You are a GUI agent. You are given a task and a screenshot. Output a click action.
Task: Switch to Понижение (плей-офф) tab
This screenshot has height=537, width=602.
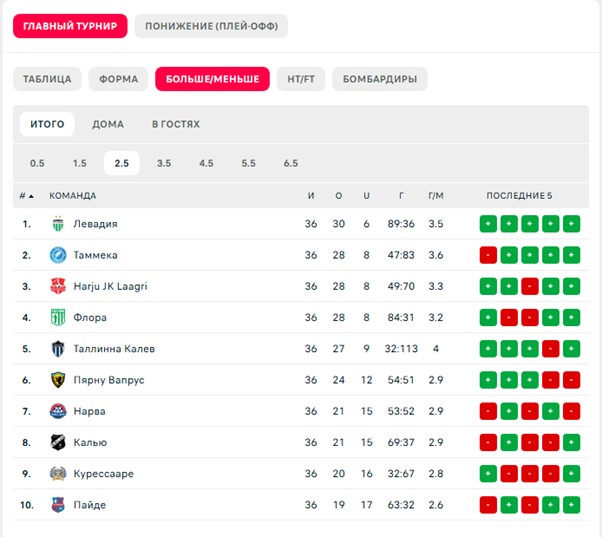point(211,26)
